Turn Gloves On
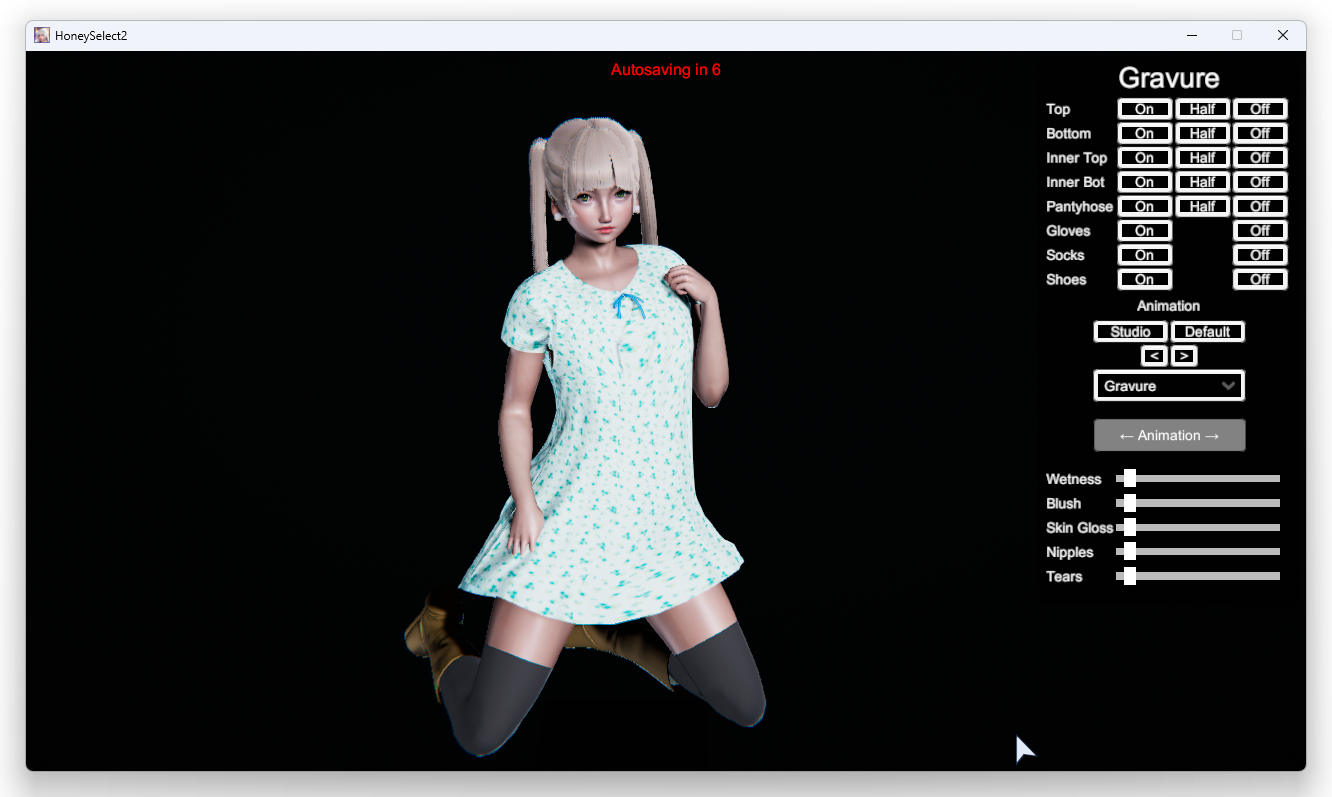 point(1144,231)
